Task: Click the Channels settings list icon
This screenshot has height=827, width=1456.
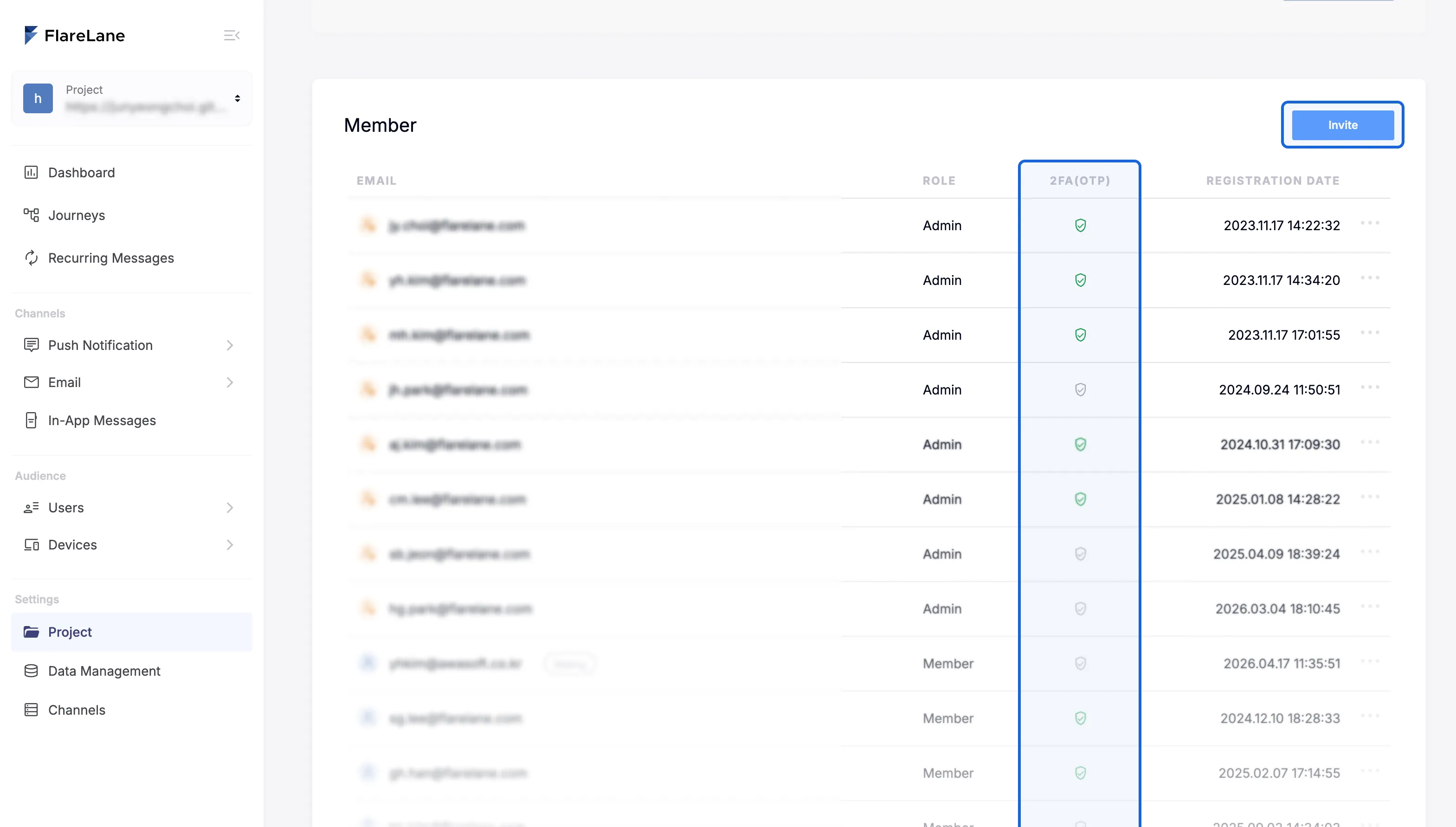Action: tap(31, 710)
